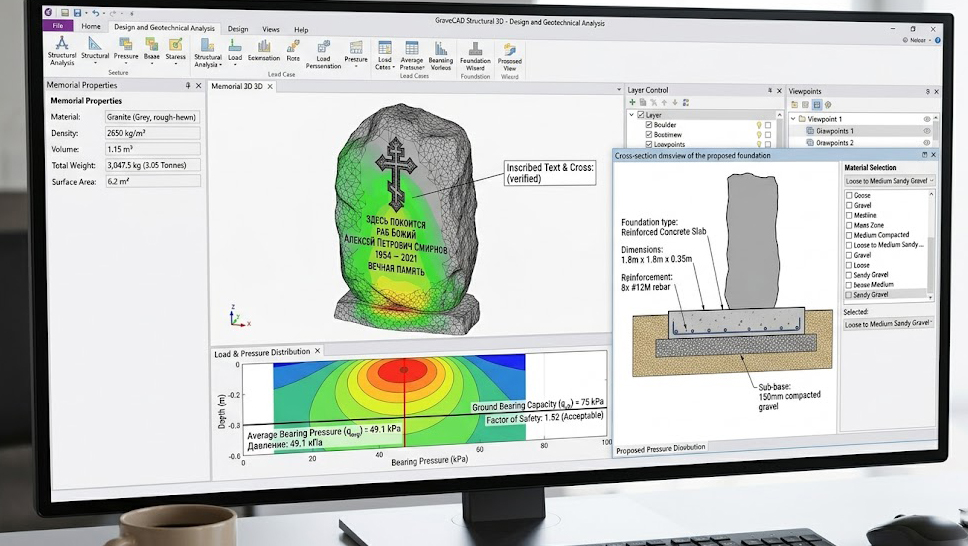Viewport: 968px width, 546px height.
Task: Click the Staress ribbon icon
Action: [175, 44]
